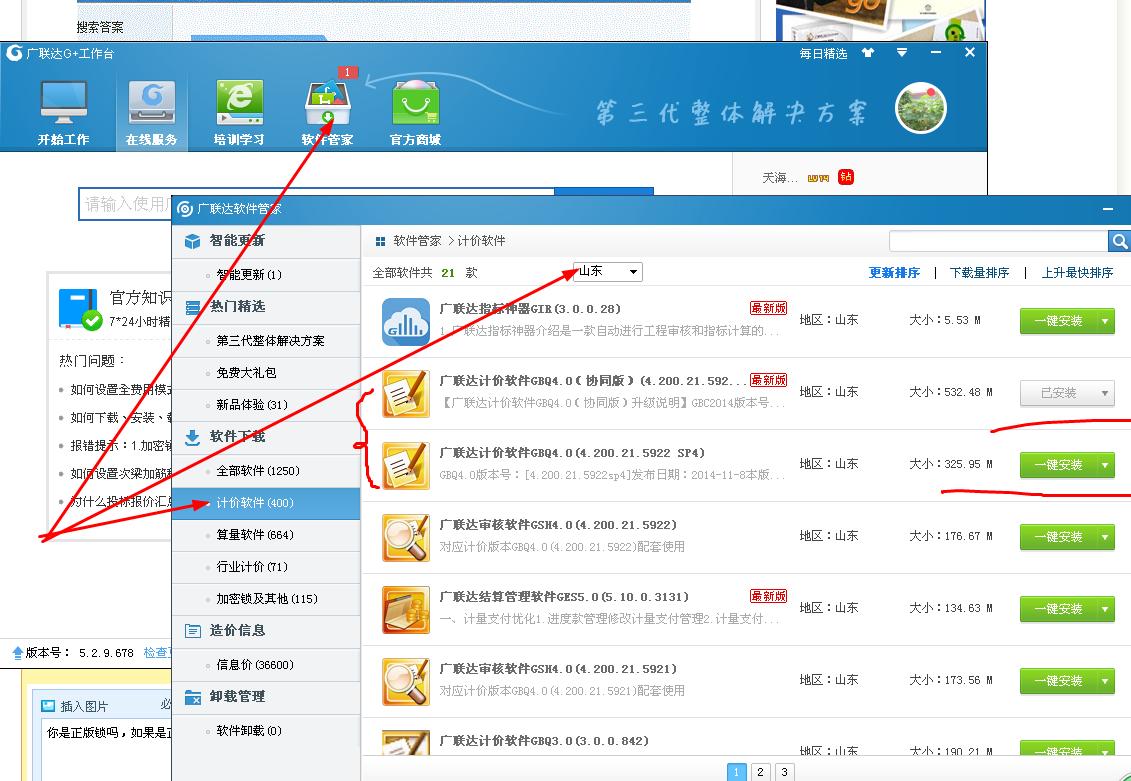Screen dimensions: 1131x781
Task: Sort the list by 更新排序
Action: tap(894, 273)
